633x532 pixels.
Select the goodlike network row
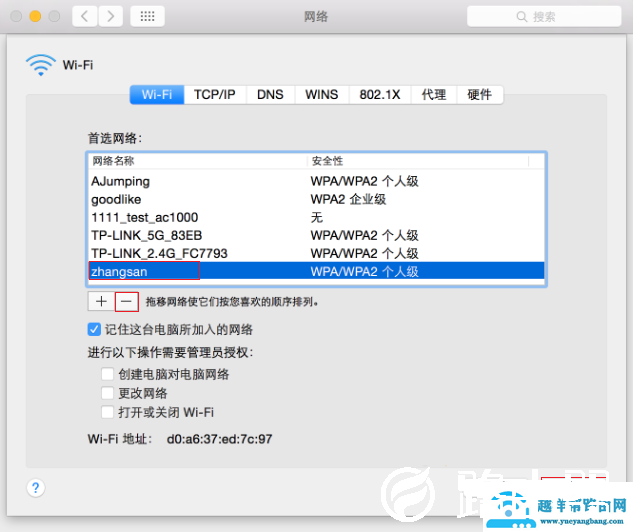(316, 199)
